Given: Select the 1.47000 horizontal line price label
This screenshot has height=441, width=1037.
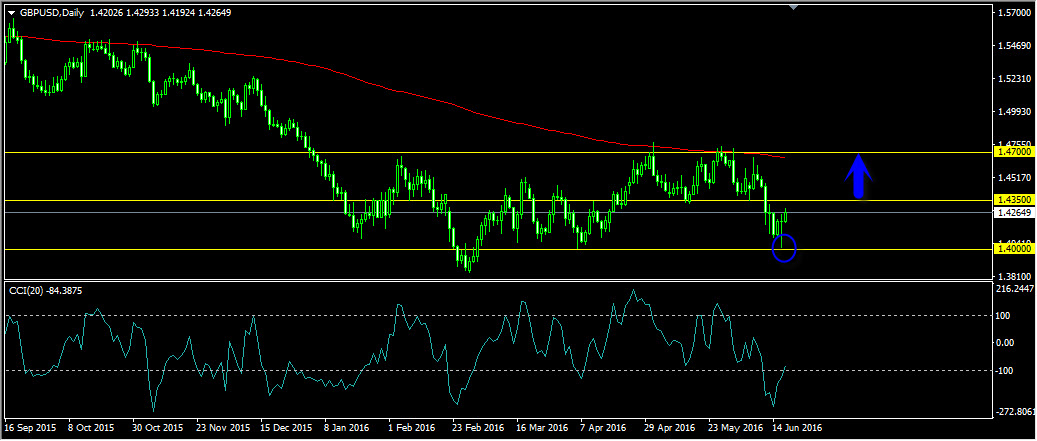Looking at the screenshot, I should pos(1015,151).
